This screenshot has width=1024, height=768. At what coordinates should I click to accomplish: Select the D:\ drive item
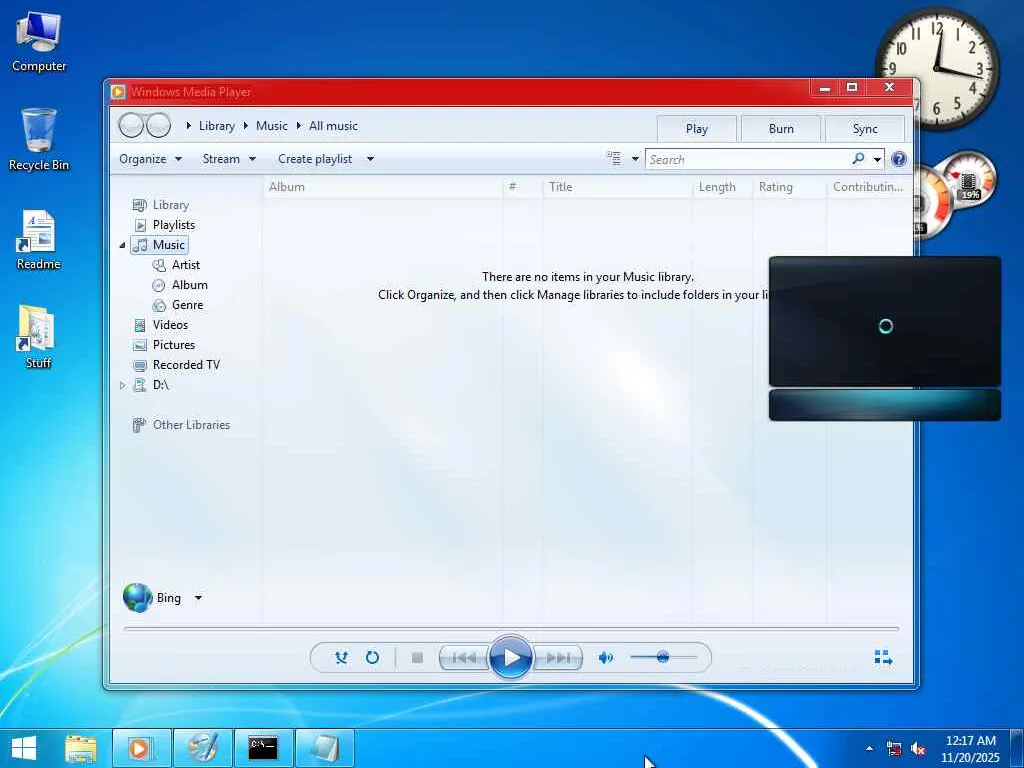point(151,385)
